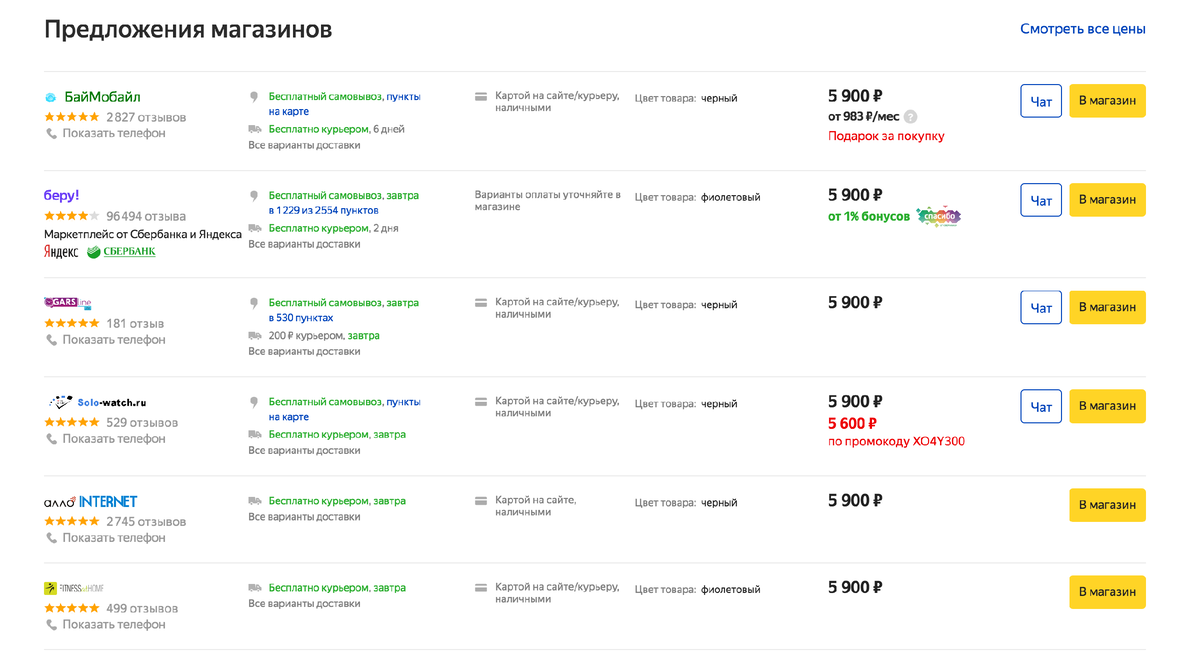
Task: Click the Fitness4Home shop logo
Action: [x=74, y=588]
